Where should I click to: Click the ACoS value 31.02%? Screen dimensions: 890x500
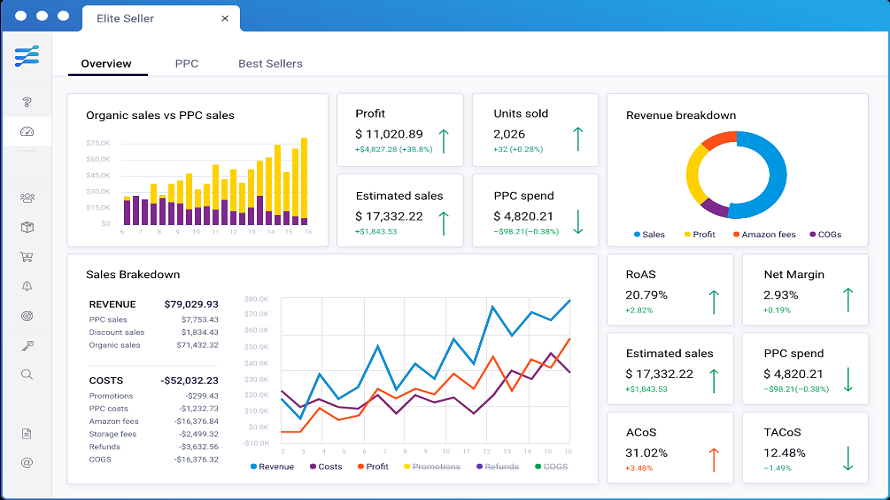click(646, 453)
